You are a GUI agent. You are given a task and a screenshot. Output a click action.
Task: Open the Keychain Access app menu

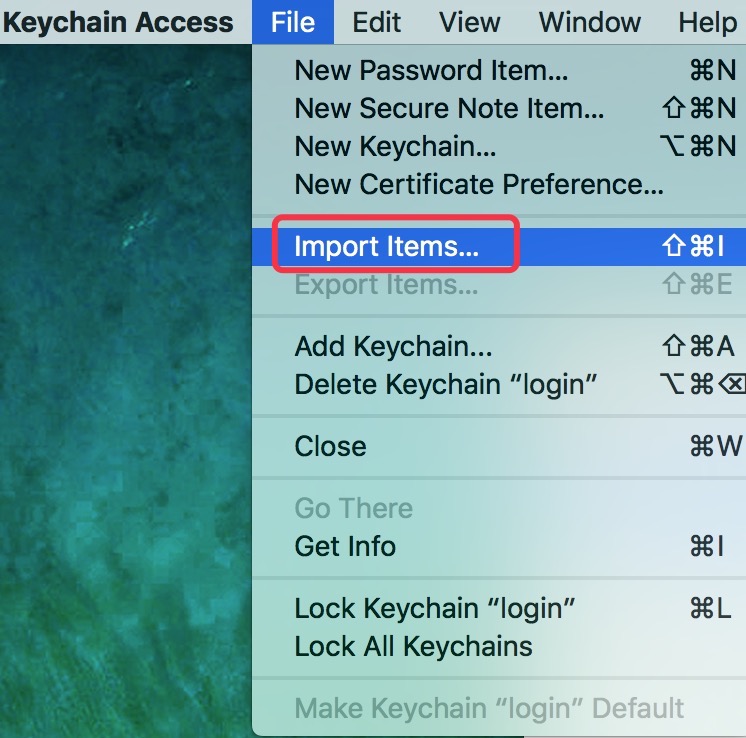(118, 22)
